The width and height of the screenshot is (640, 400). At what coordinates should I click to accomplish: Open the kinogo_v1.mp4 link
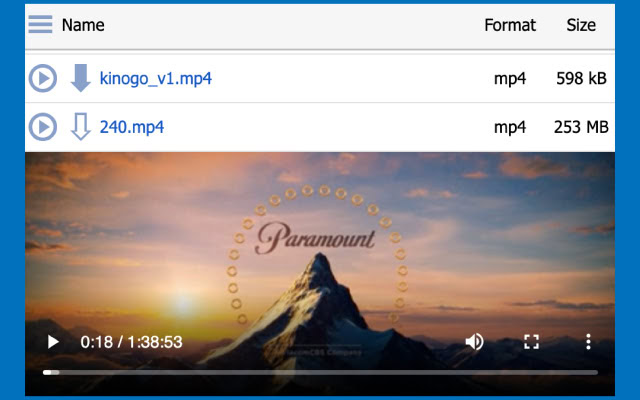156,78
